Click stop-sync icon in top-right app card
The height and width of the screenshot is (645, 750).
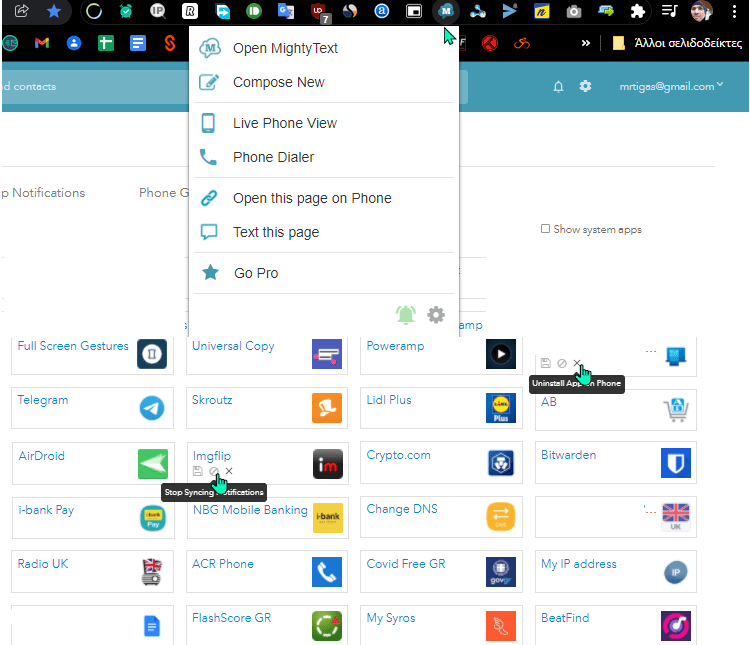click(562, 364)
